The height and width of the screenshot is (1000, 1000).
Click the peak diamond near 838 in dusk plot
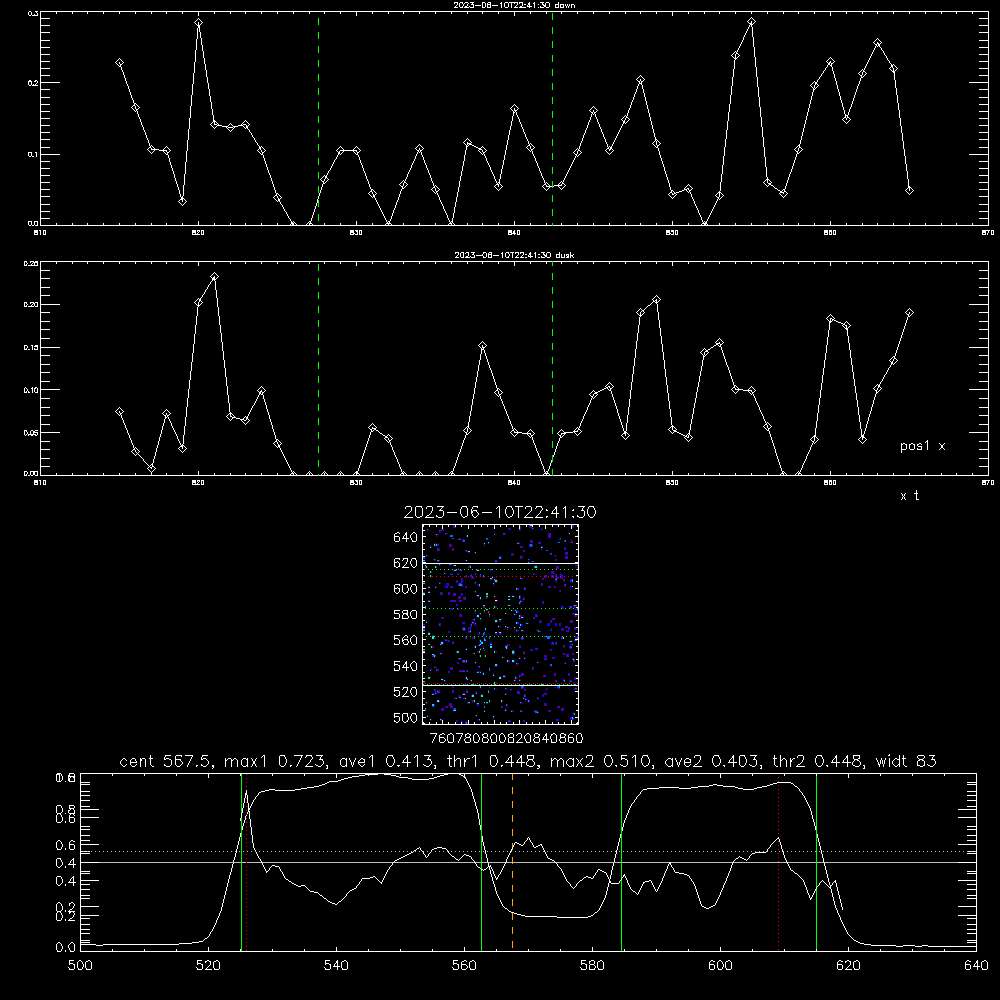(483, 346)
